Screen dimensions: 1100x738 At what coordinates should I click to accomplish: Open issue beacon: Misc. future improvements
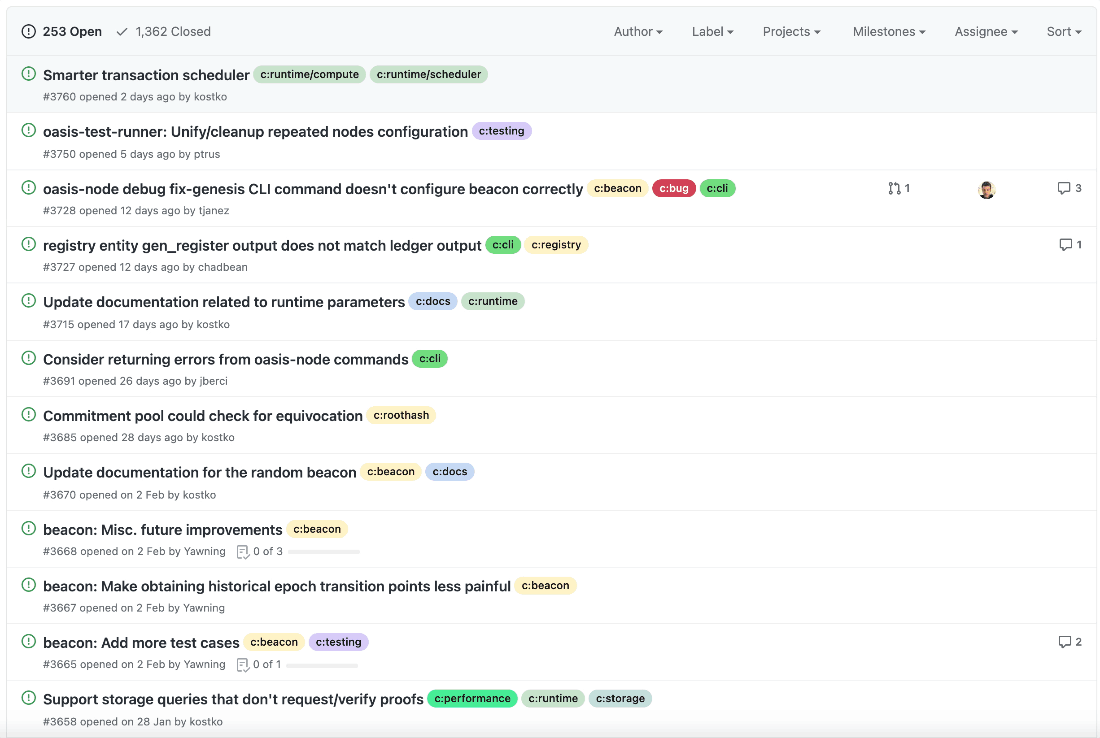click(x=162, y=530)
